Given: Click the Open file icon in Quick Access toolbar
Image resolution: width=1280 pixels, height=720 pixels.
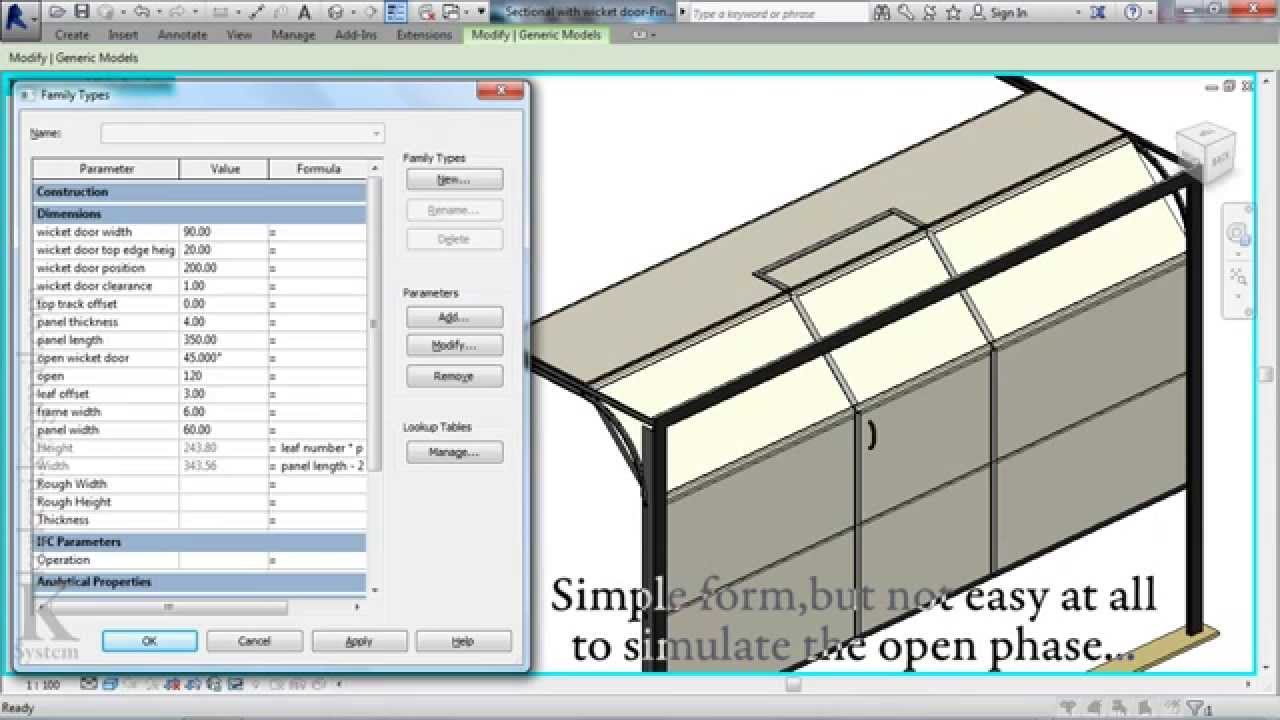Looking at the screenshot, I should click(59, 12).
